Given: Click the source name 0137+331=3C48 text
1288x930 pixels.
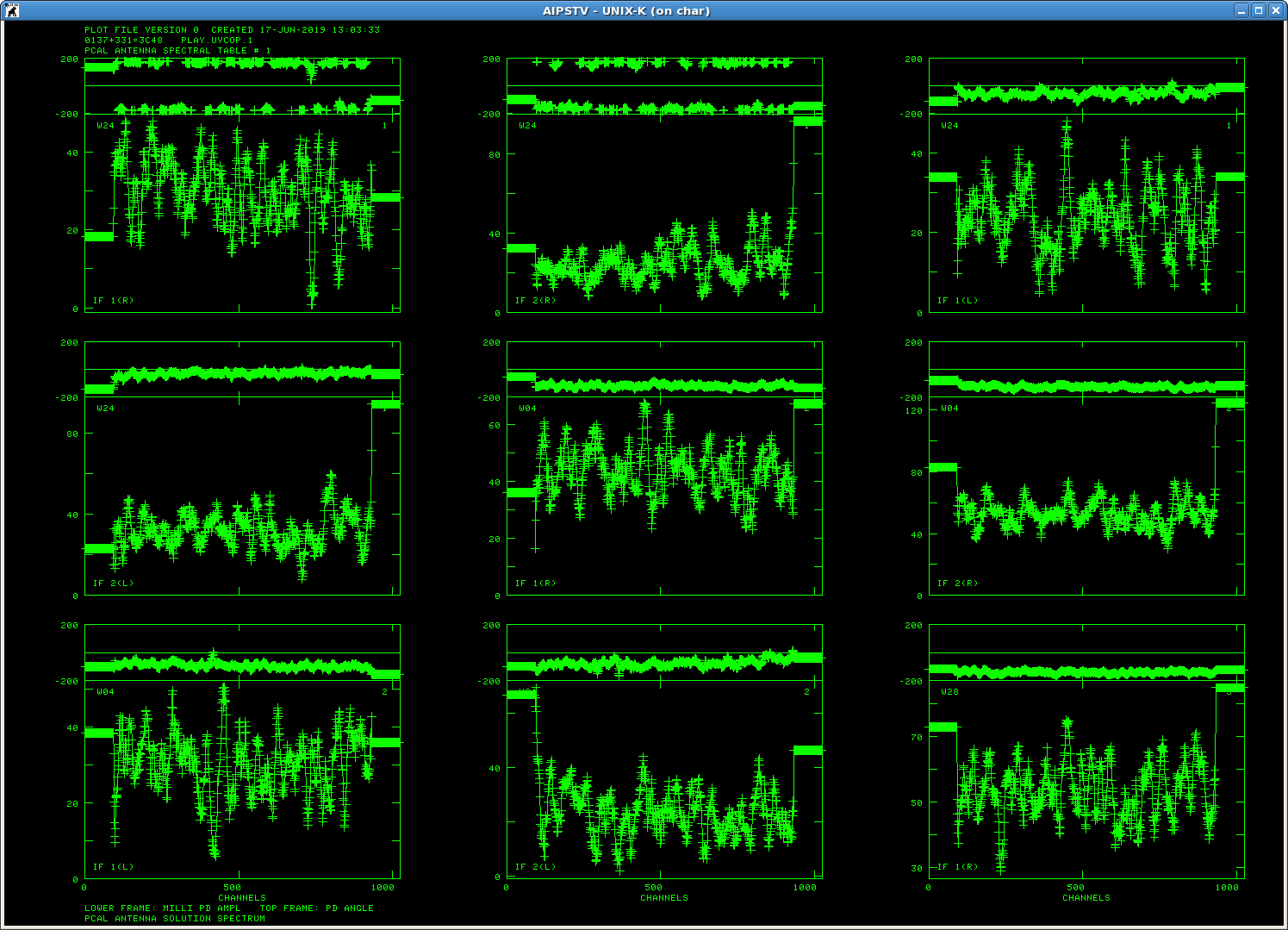Looking at the screenshot, I should (x=123, y=41).
